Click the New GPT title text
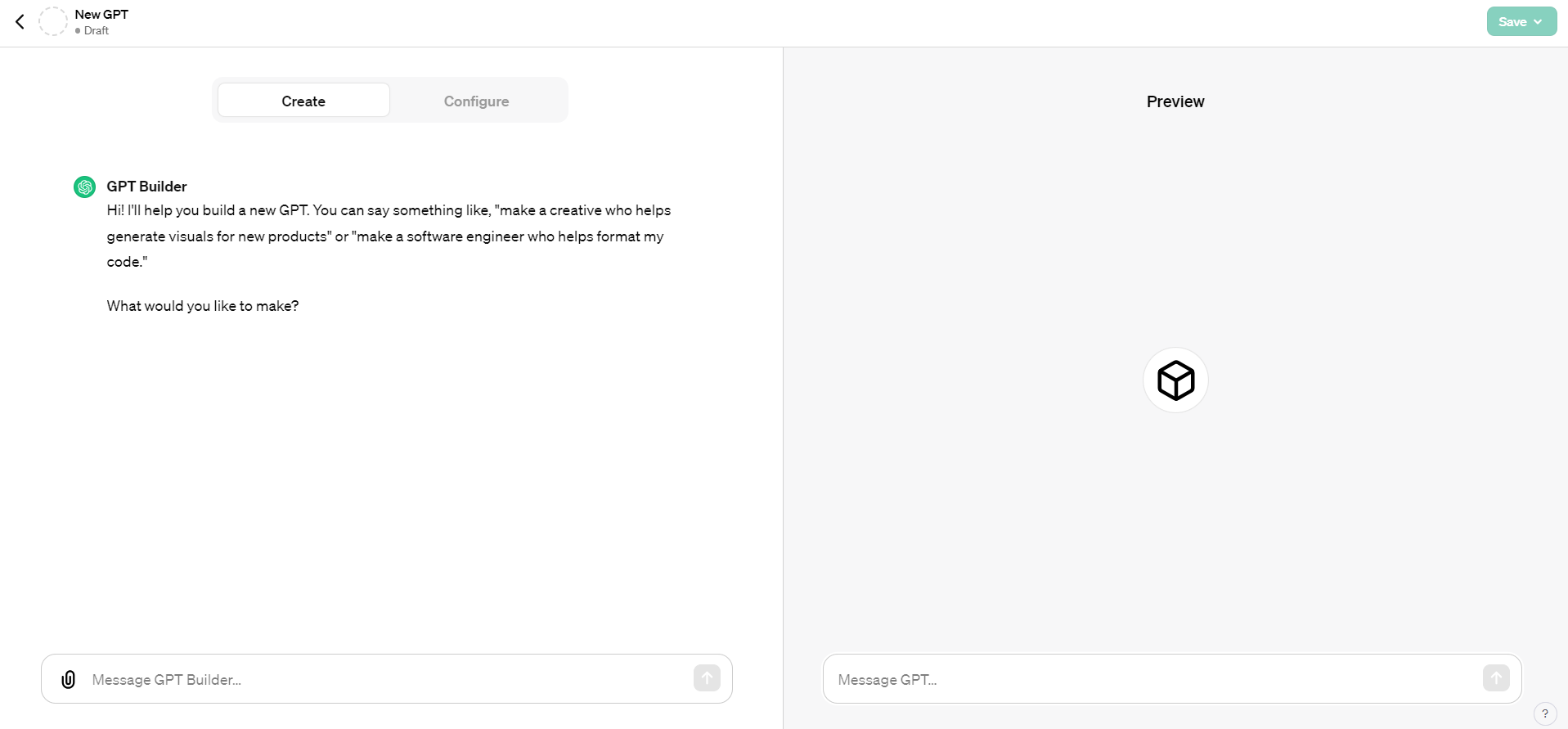The height and width of the screenshot is (729, 1568). [x=101, y=14]
